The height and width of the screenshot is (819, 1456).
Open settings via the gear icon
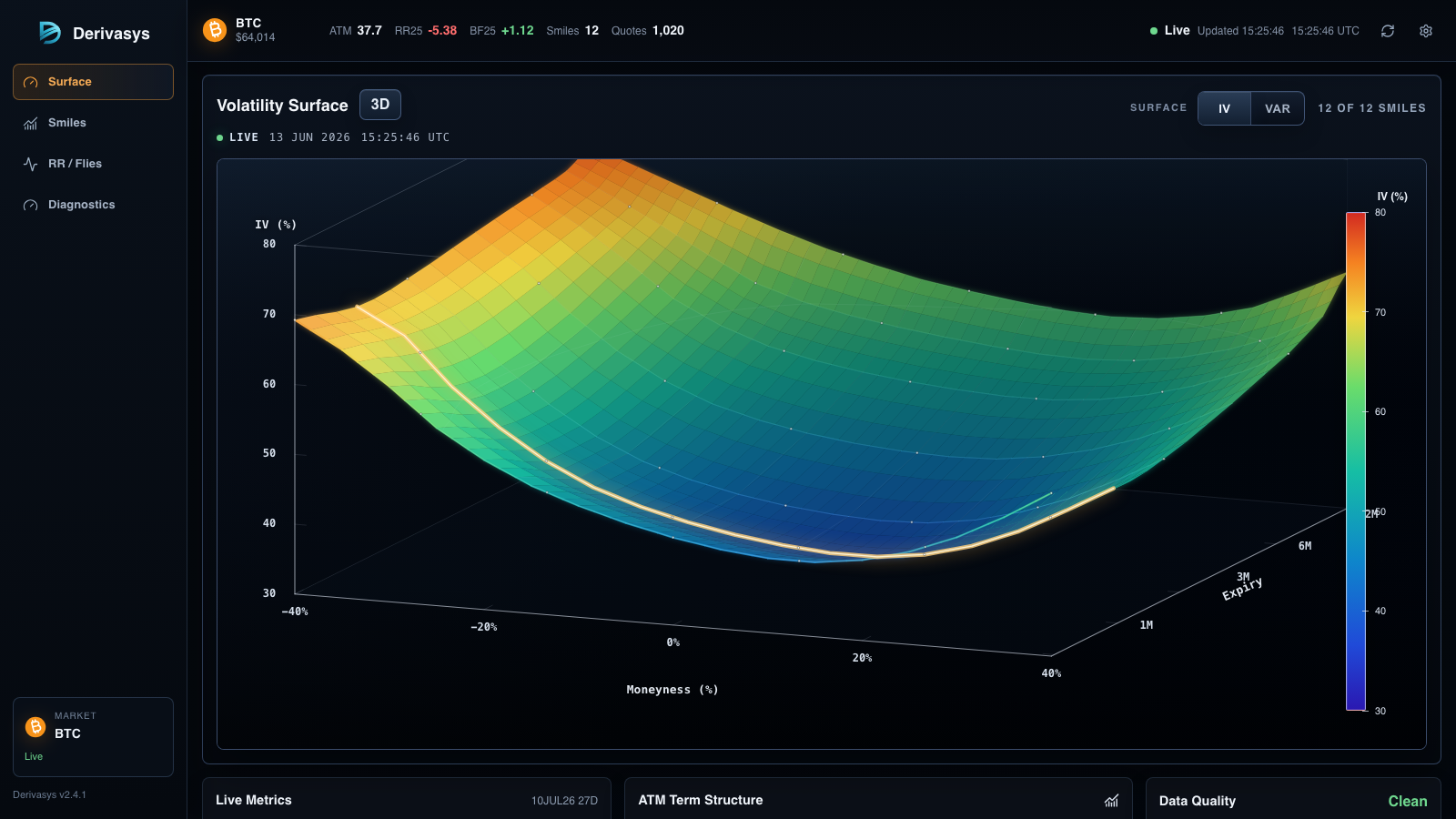(x=1426, y=31)
